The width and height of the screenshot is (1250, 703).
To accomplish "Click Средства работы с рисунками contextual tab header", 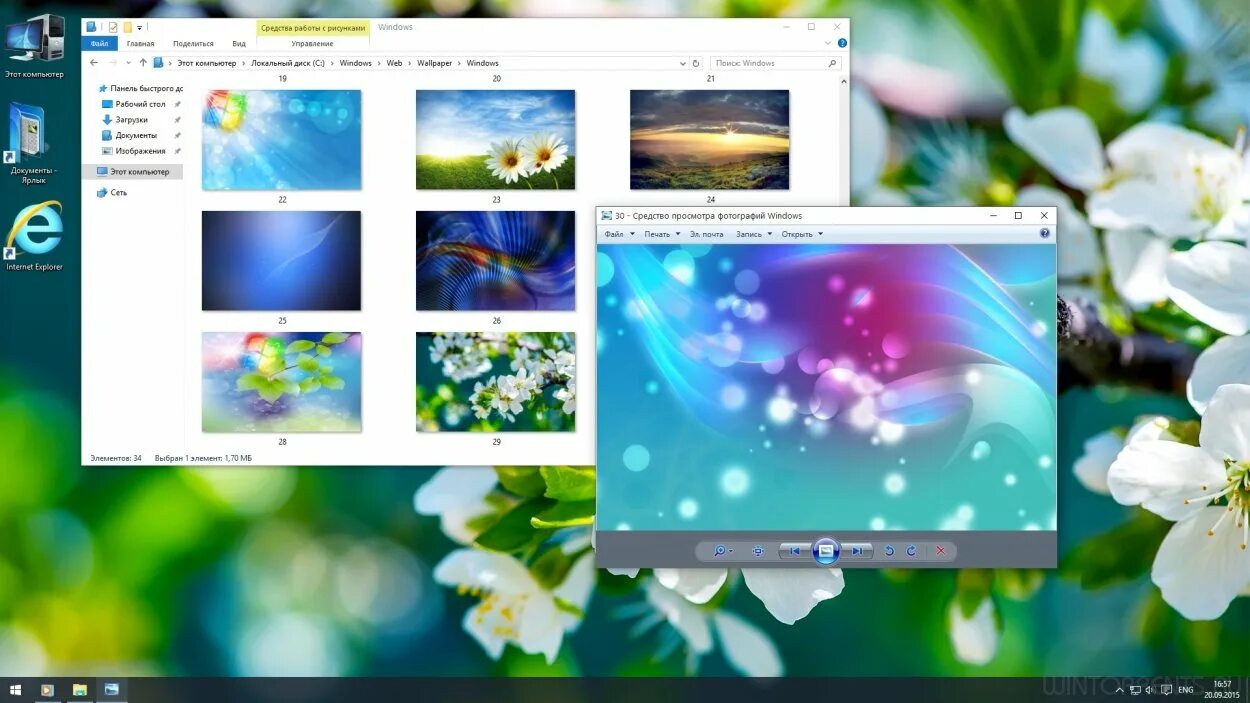I will tap(313, 28).
